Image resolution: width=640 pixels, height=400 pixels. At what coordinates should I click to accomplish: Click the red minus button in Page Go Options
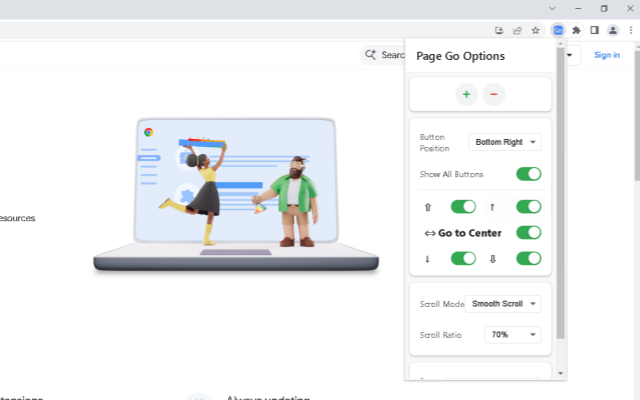point(494,94)
